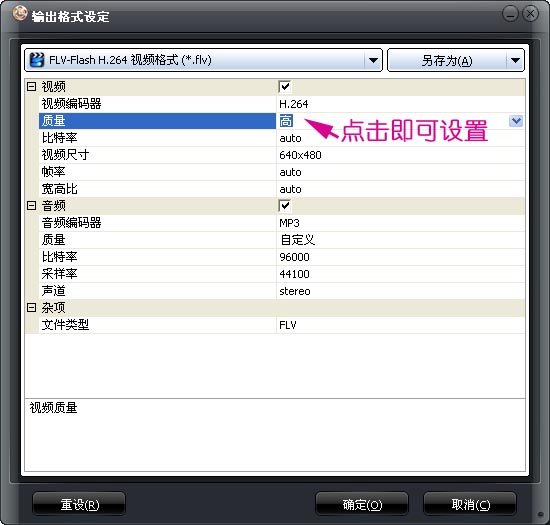The image size is (550, 525).
Task: Collapse the 视频 section
Action: (x=32, y=87)
